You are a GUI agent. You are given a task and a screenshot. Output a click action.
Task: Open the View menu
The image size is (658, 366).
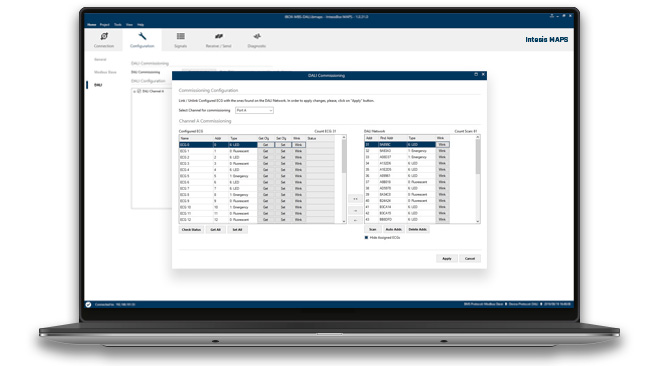click(129, 25)
